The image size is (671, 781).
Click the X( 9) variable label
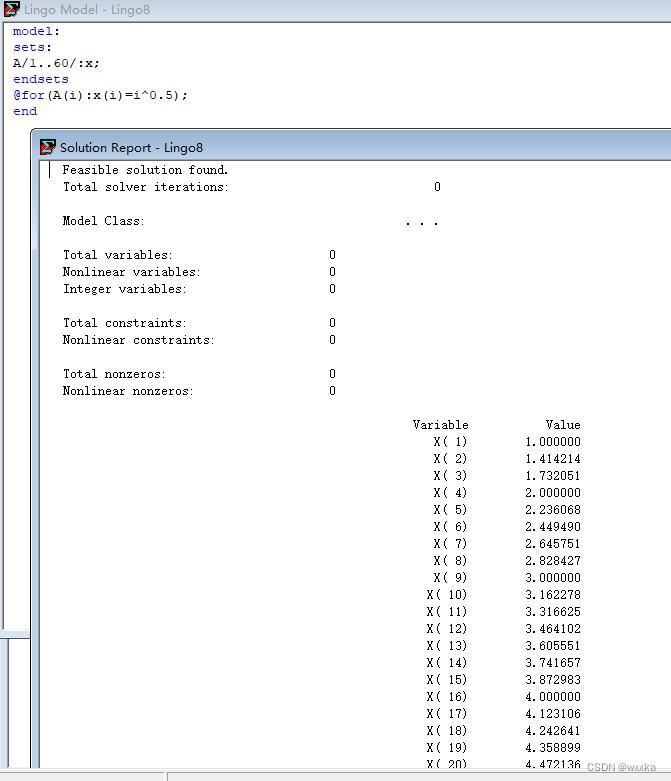point(450,578)
